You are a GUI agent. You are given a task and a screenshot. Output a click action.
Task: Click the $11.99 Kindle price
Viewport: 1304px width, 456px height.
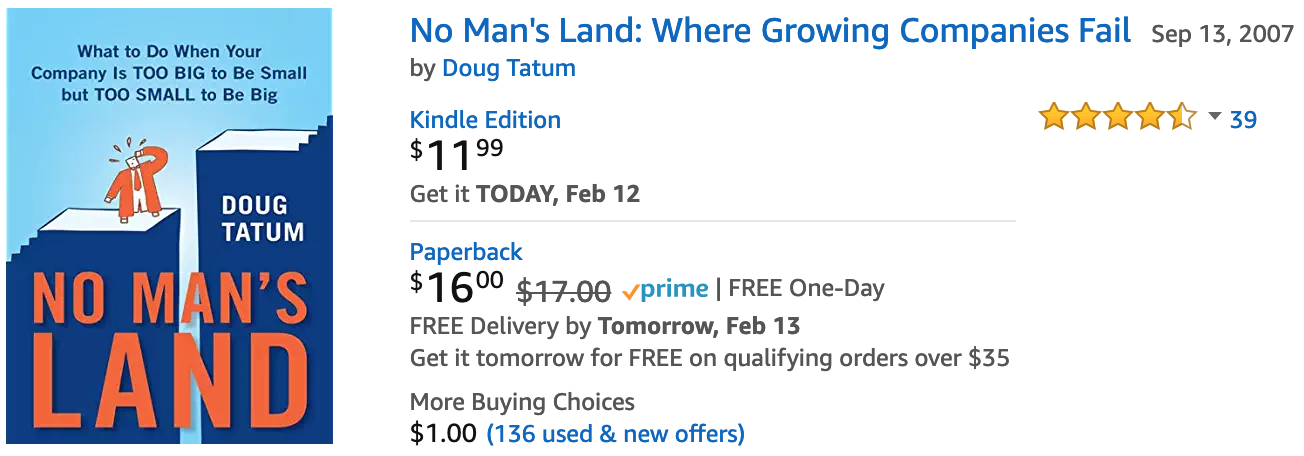click(x=457, y=154)
